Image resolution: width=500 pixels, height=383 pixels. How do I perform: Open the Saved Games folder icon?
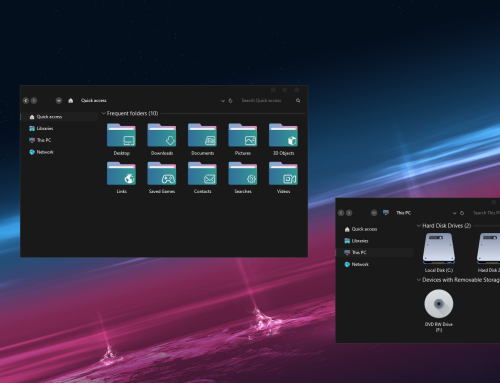coord(162,174)
